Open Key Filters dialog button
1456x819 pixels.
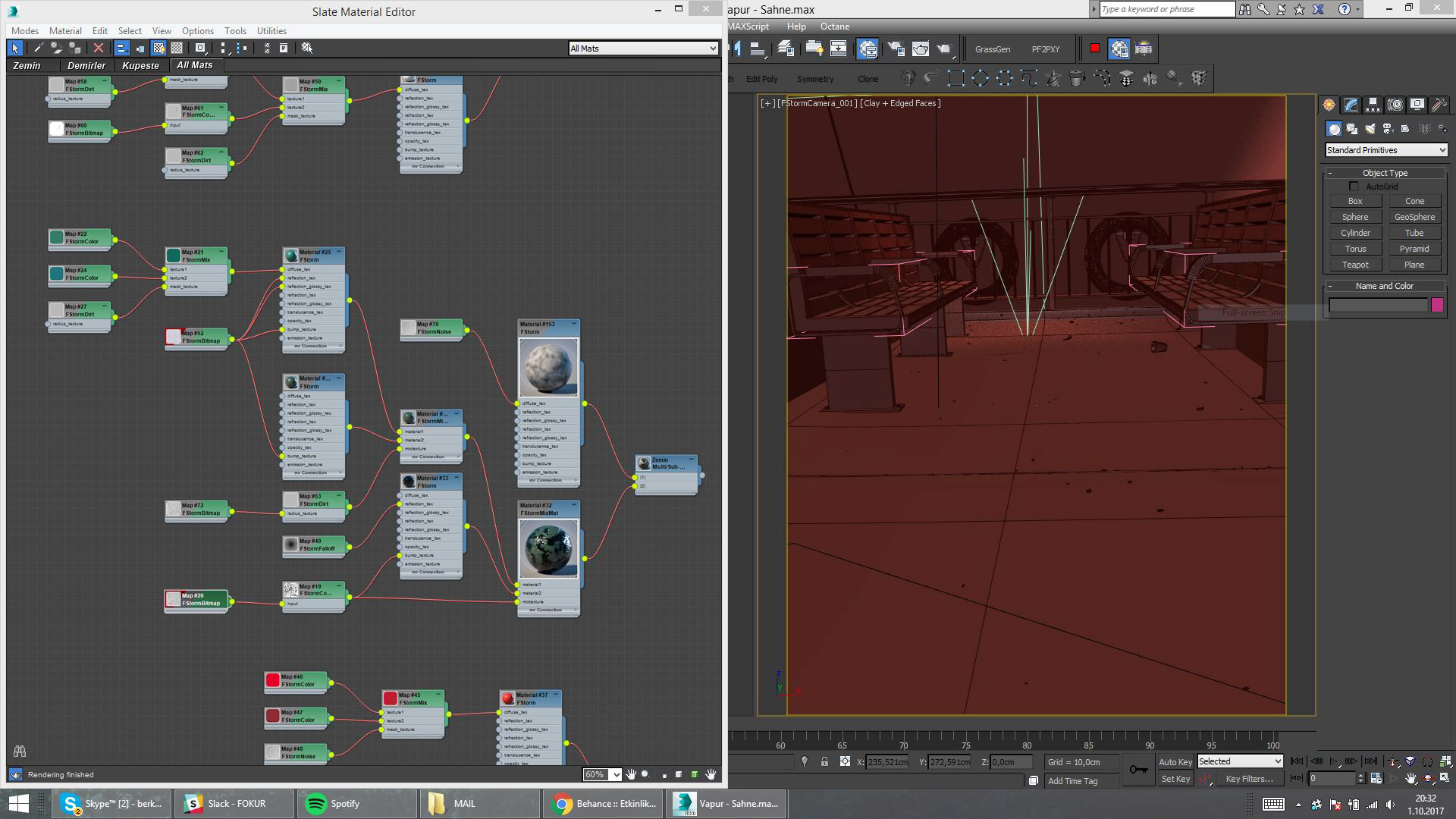click(x=1249, y=779)
